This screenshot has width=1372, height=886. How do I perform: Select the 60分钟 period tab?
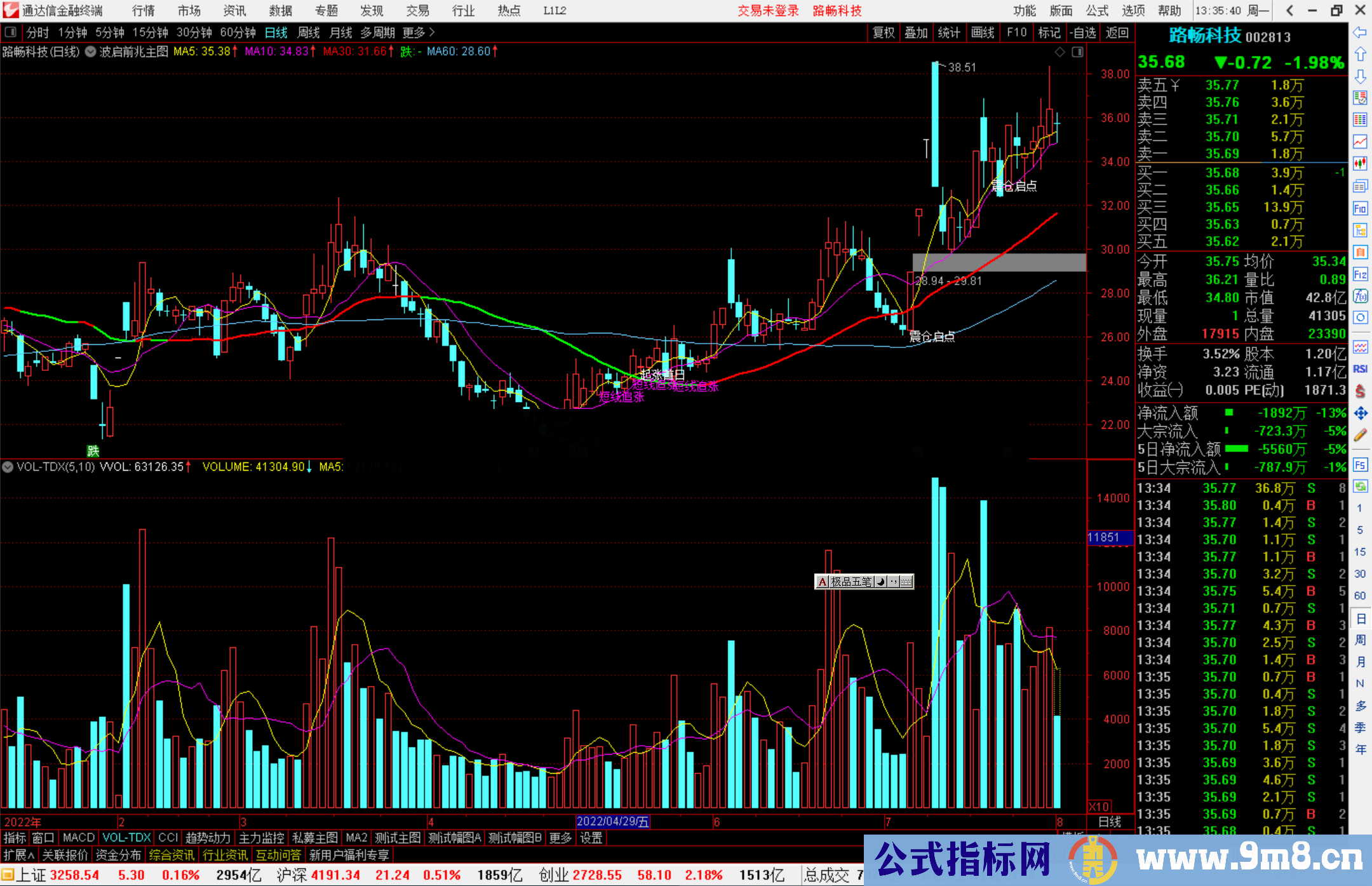(x=238, y=32)
